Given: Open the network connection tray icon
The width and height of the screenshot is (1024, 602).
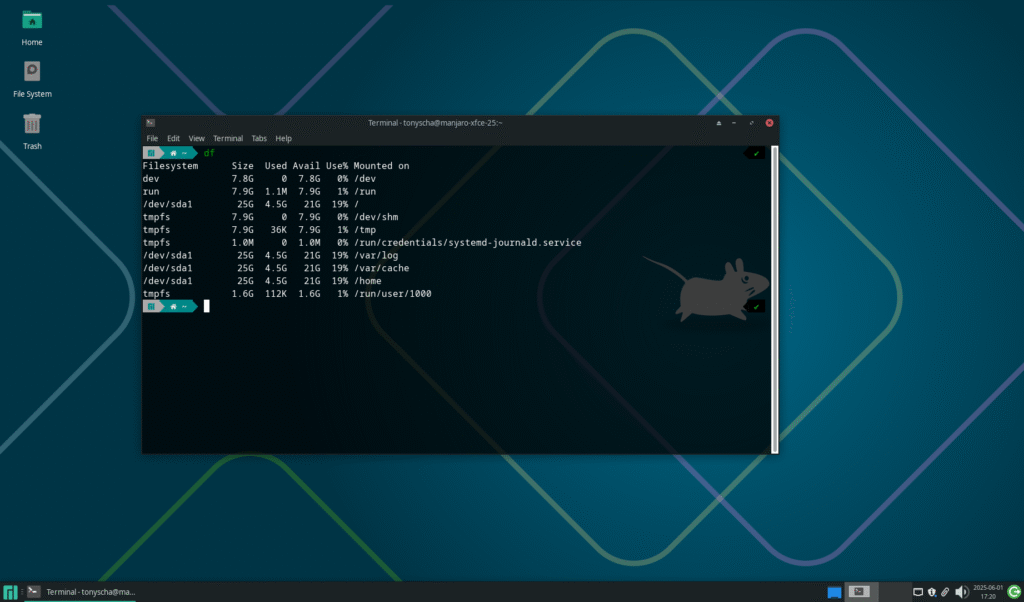Looking at the screenshot, I should pyautogui.click(x=918, y=592).
